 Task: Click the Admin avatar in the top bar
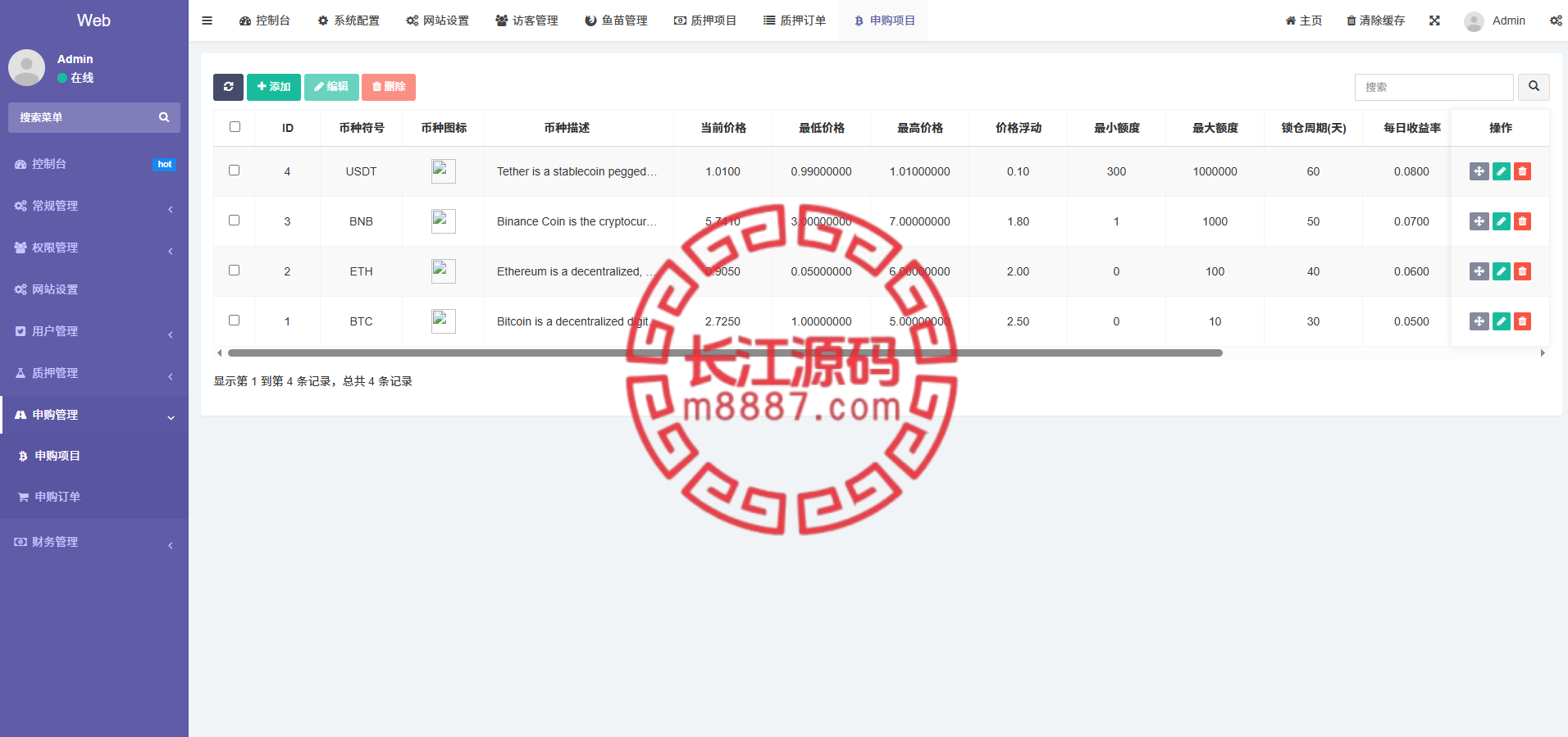pos(1474,21)
